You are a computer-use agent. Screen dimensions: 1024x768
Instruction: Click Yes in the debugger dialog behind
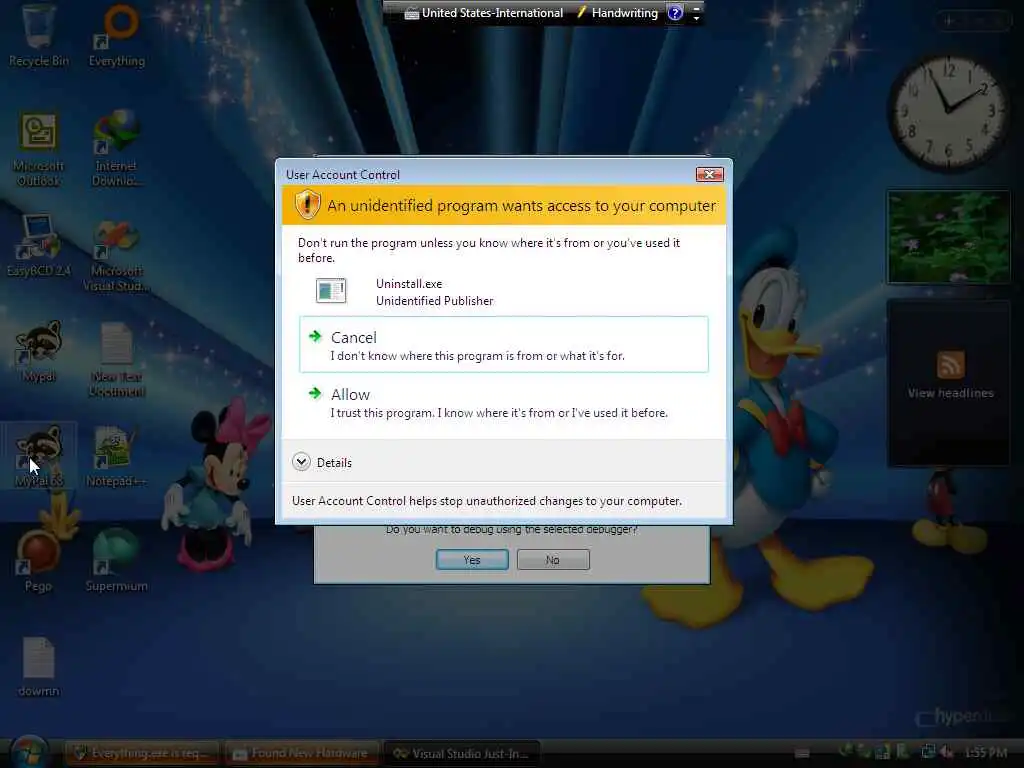coord(472,560)
